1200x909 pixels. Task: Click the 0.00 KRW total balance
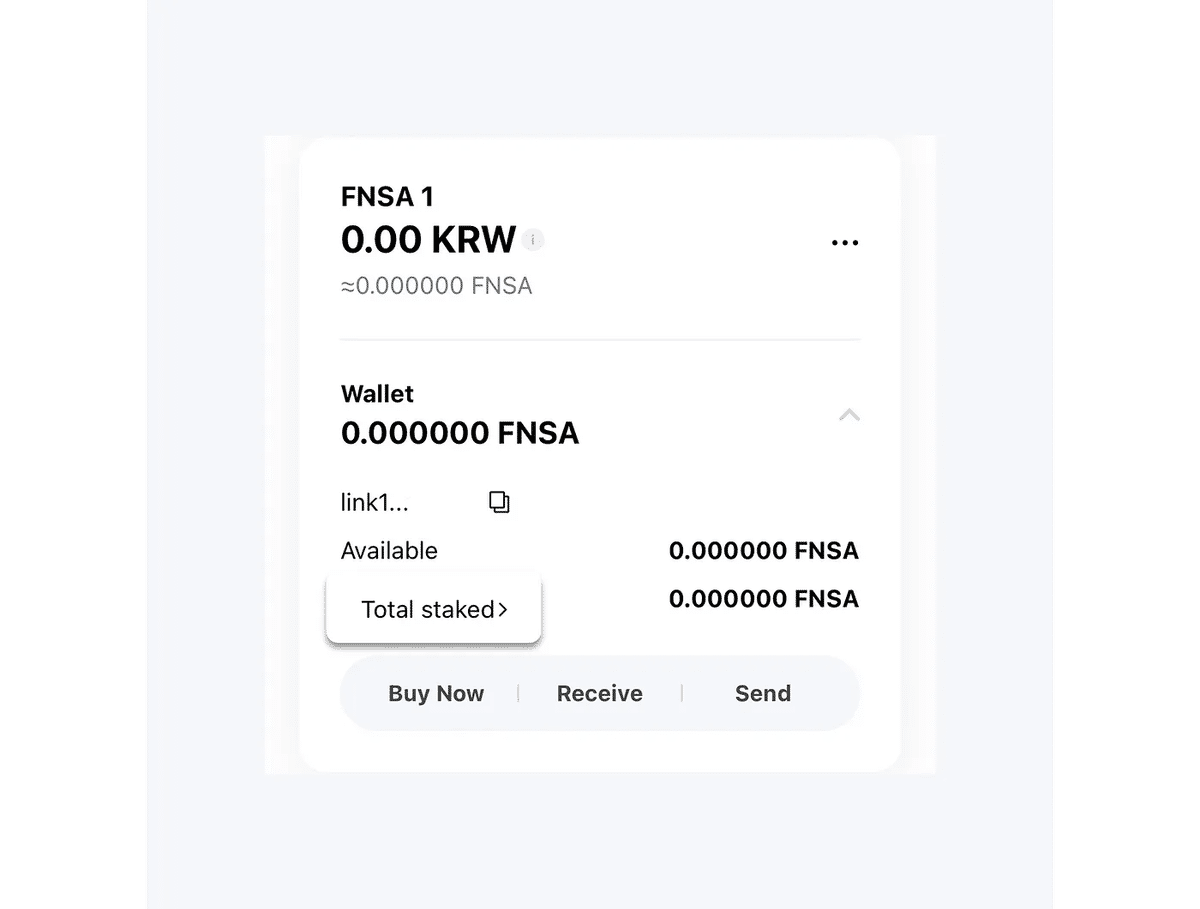pyautogui.click(x=428, y=240)
